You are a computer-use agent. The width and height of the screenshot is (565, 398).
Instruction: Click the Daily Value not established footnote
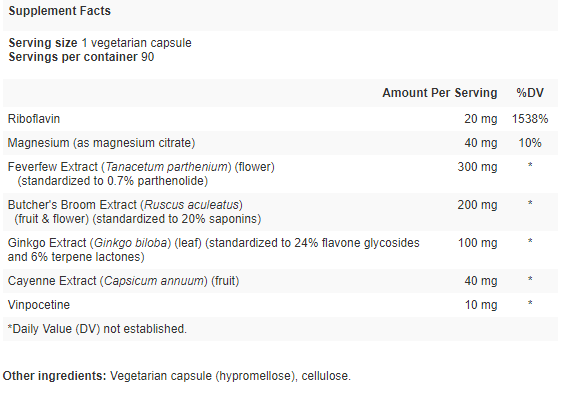97,329
